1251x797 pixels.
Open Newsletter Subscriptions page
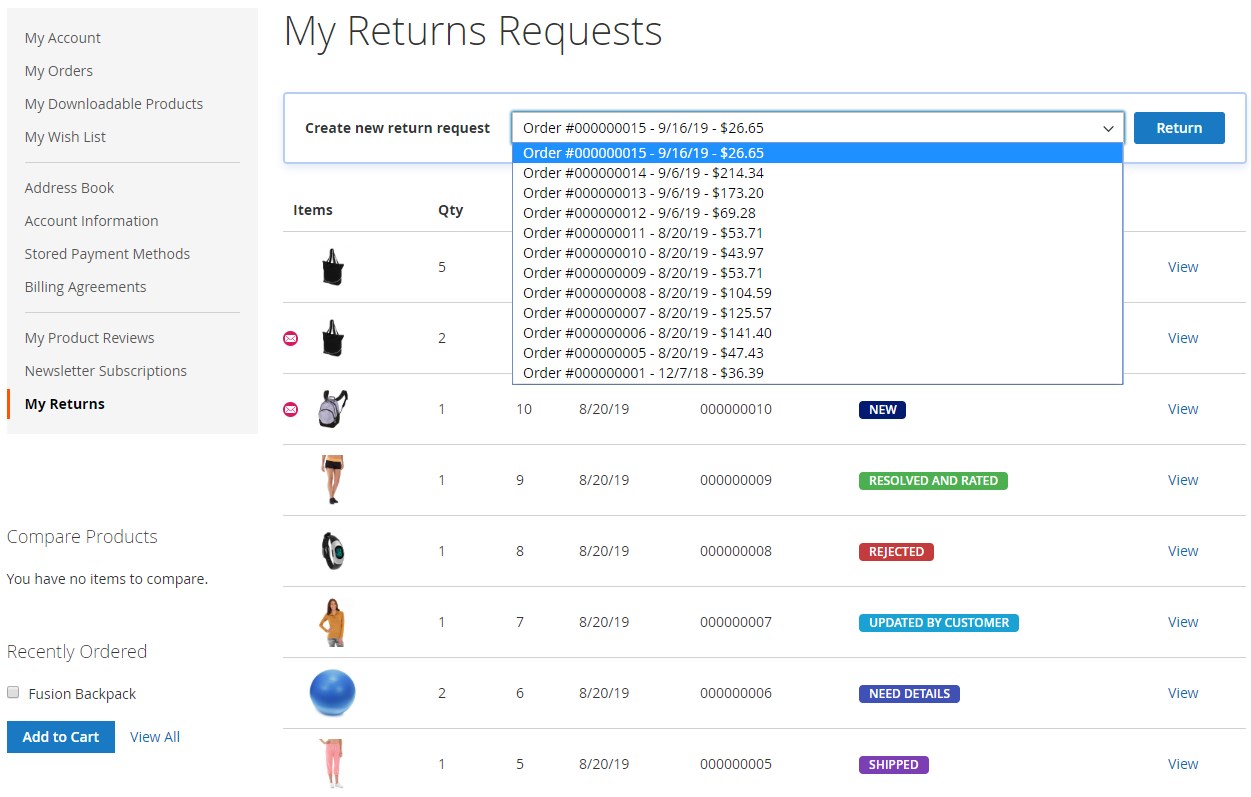[106, 371]
